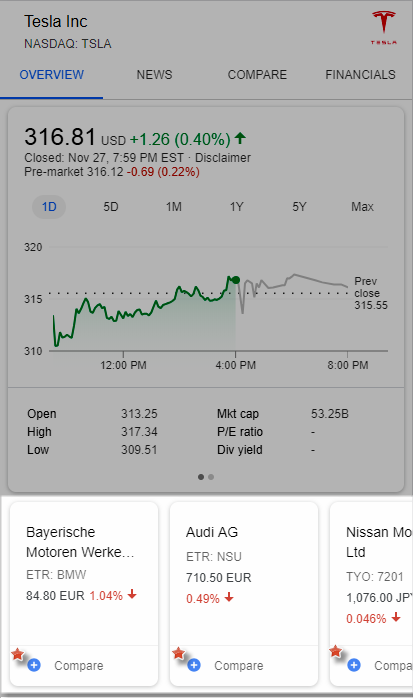Switch to the Compare tab
413x698 pixels.
[x=257, y=75]
